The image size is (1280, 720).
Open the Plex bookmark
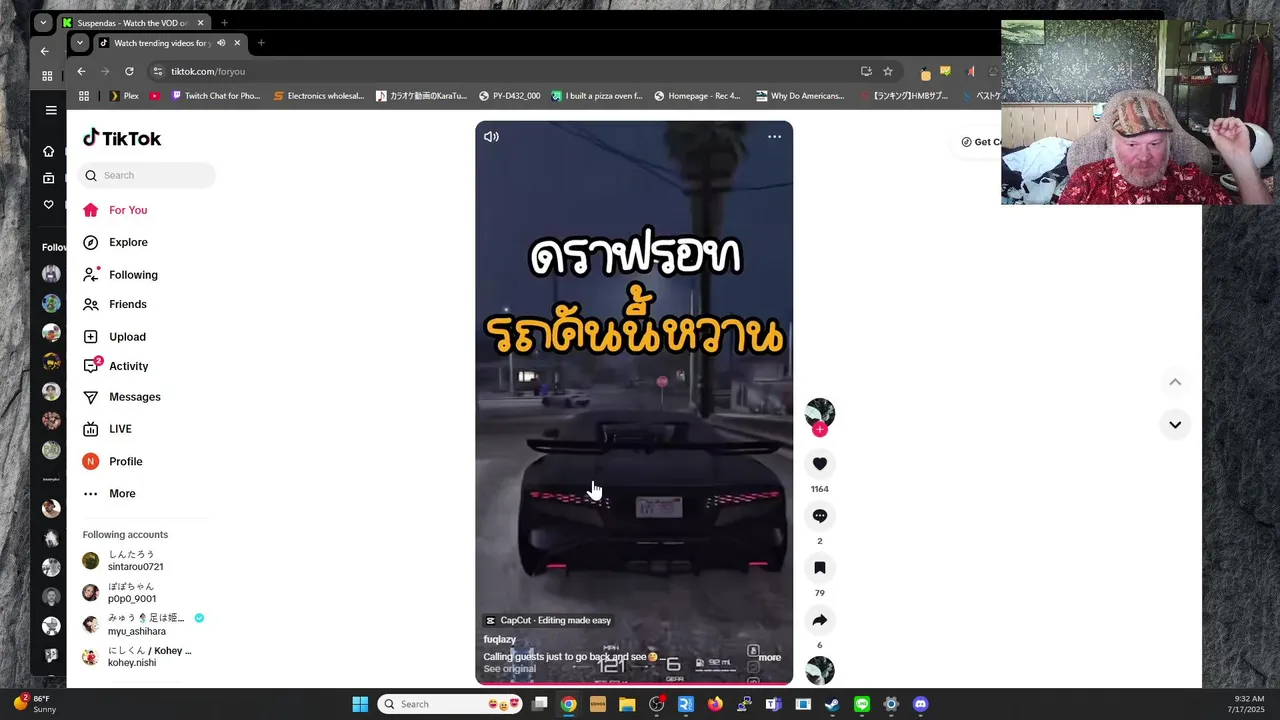coord(124,96)
